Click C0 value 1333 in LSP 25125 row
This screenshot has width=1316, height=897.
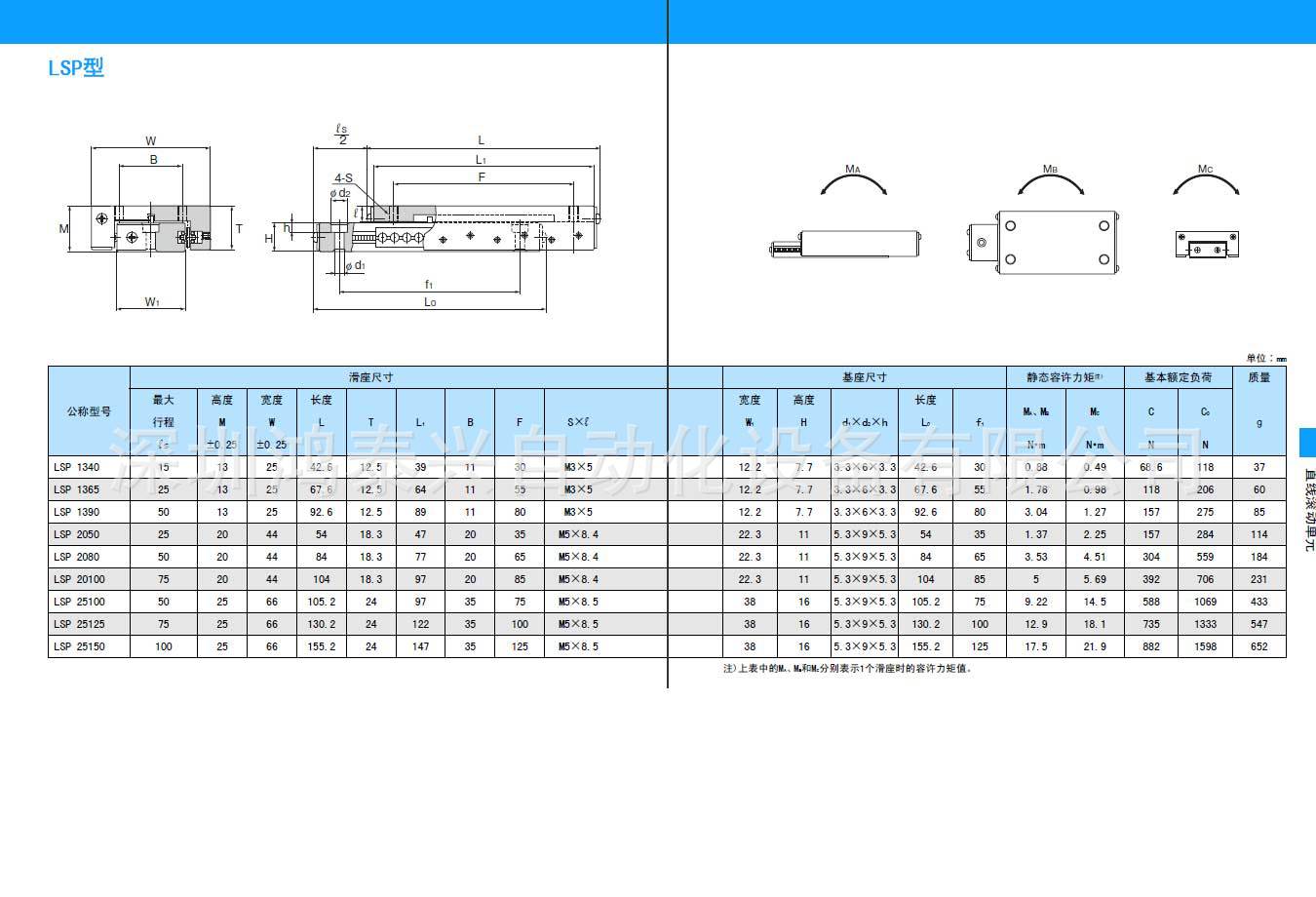[x=1205, y=624]
